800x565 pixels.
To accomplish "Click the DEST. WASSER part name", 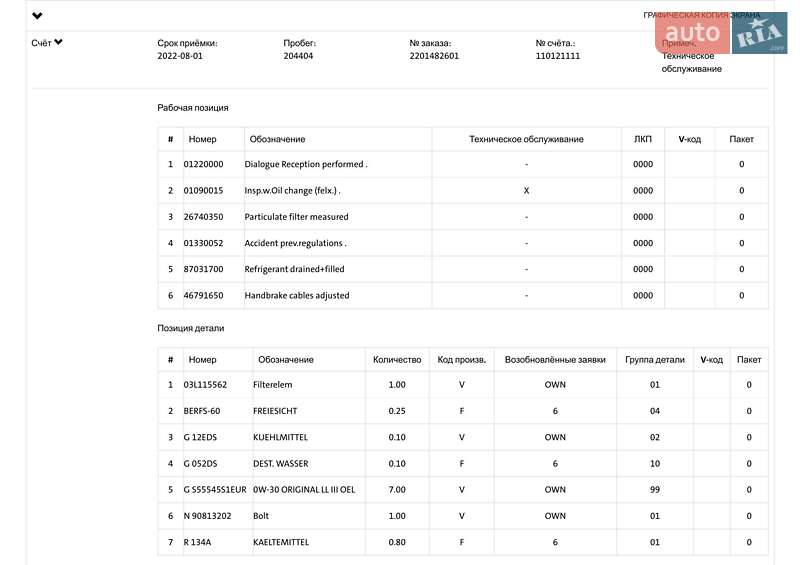I will point(281,463).
